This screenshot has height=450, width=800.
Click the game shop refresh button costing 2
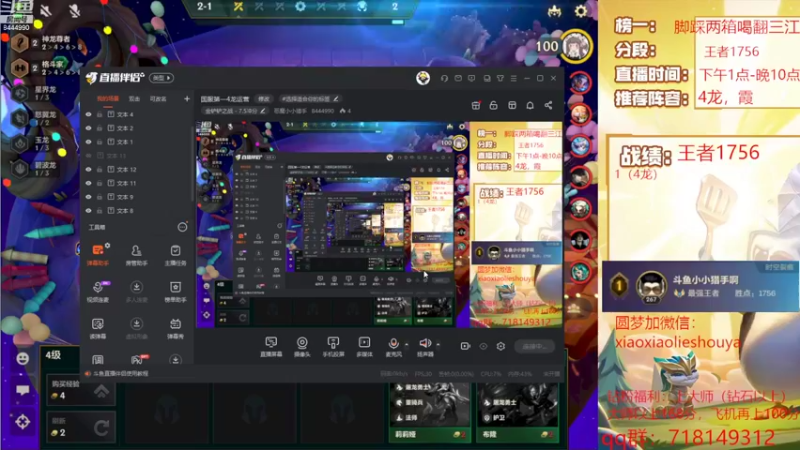[81, 427]
